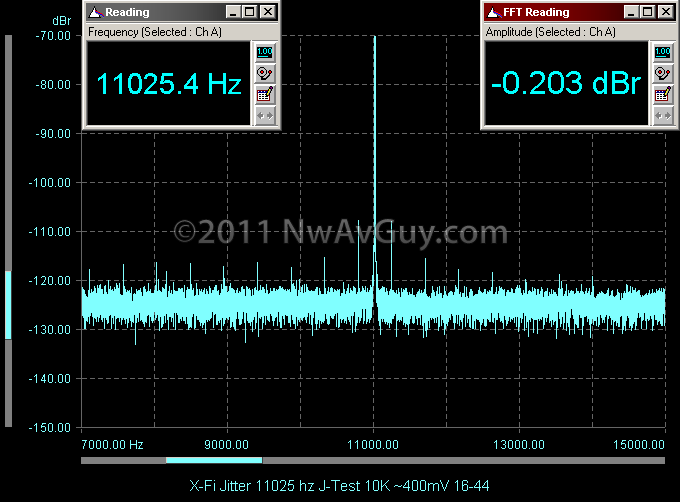Click the Reading window title bar
This screenshot has width=680, height=502.
[x=182, y=12]
